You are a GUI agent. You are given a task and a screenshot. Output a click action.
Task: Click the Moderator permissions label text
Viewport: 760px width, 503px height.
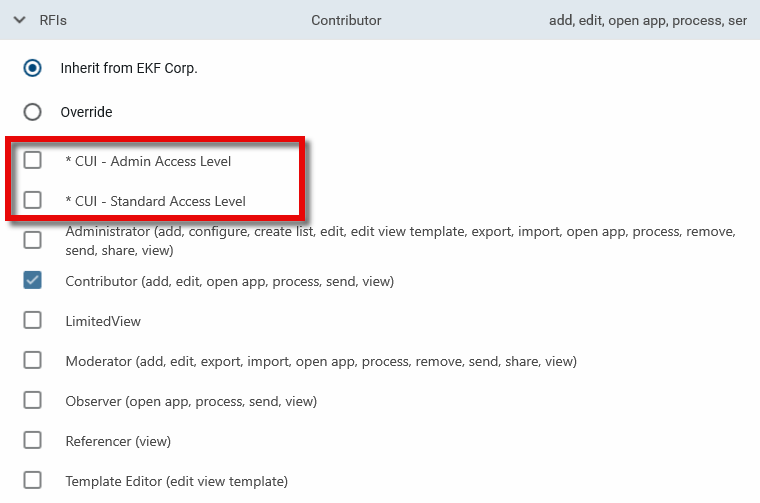tap(320, 361)
